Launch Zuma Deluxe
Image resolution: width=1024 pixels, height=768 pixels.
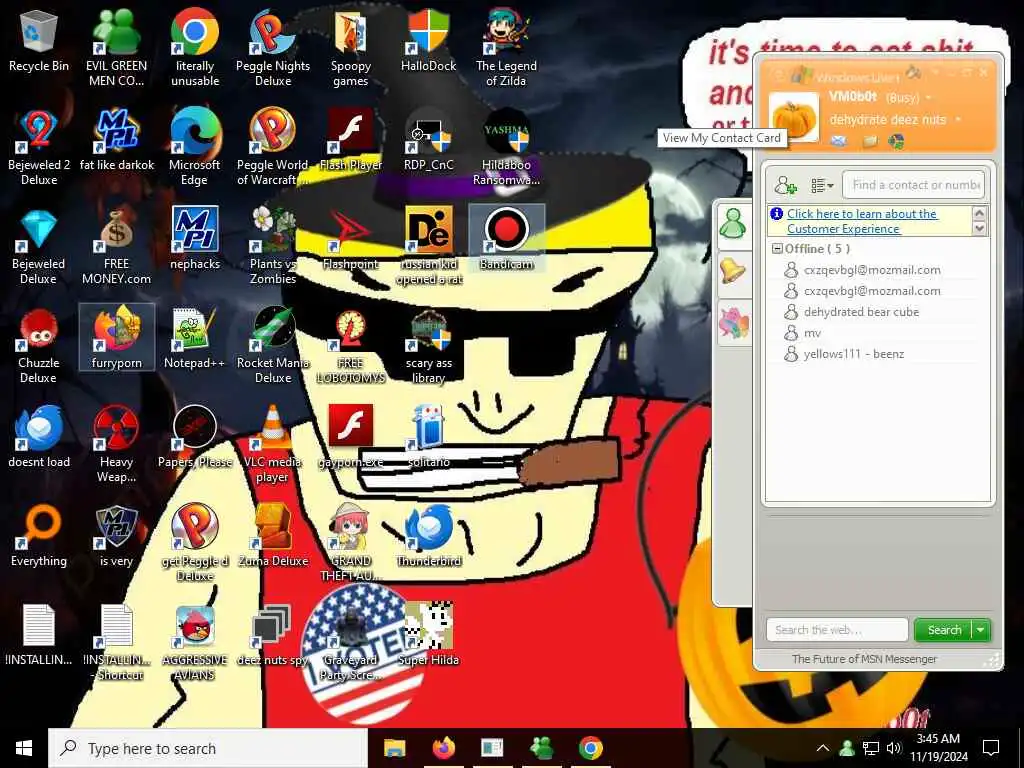[273, 536]
